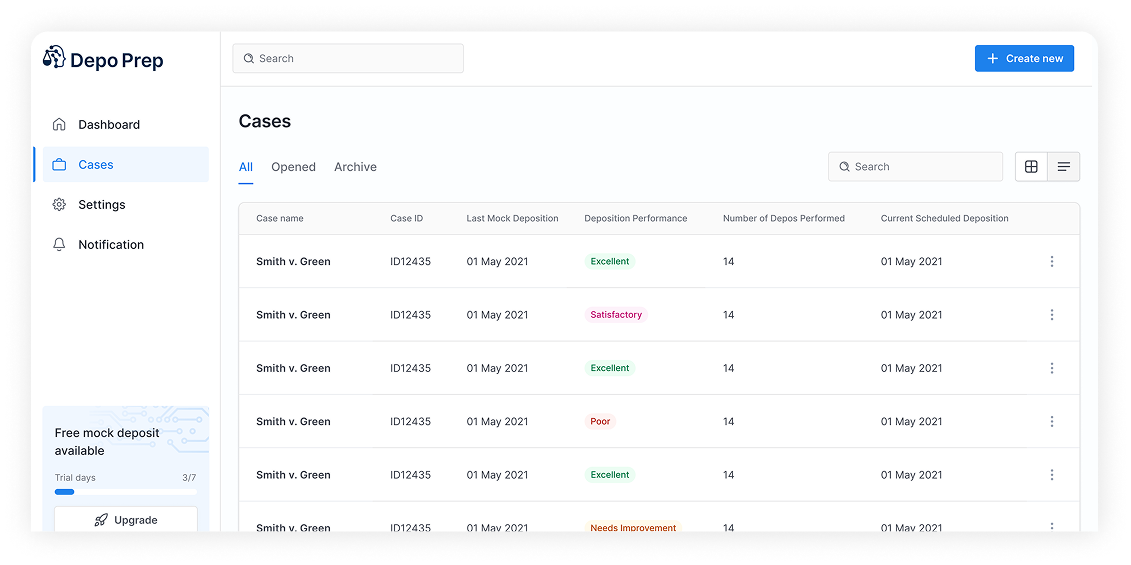1131x565 pixels.
Task: Click the Create new button
Action: (1024, 59)
